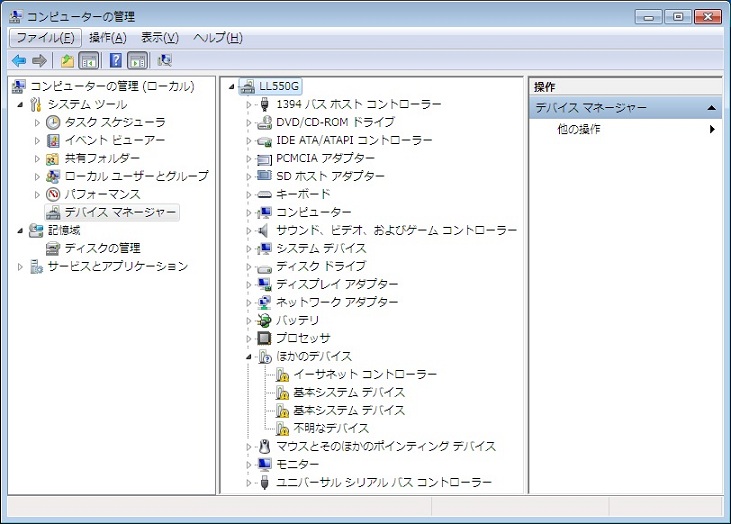The height and width of the screenshot is (524, 731).
Task: Collapse the システム ツール tree node
Action: click(20, 104)
